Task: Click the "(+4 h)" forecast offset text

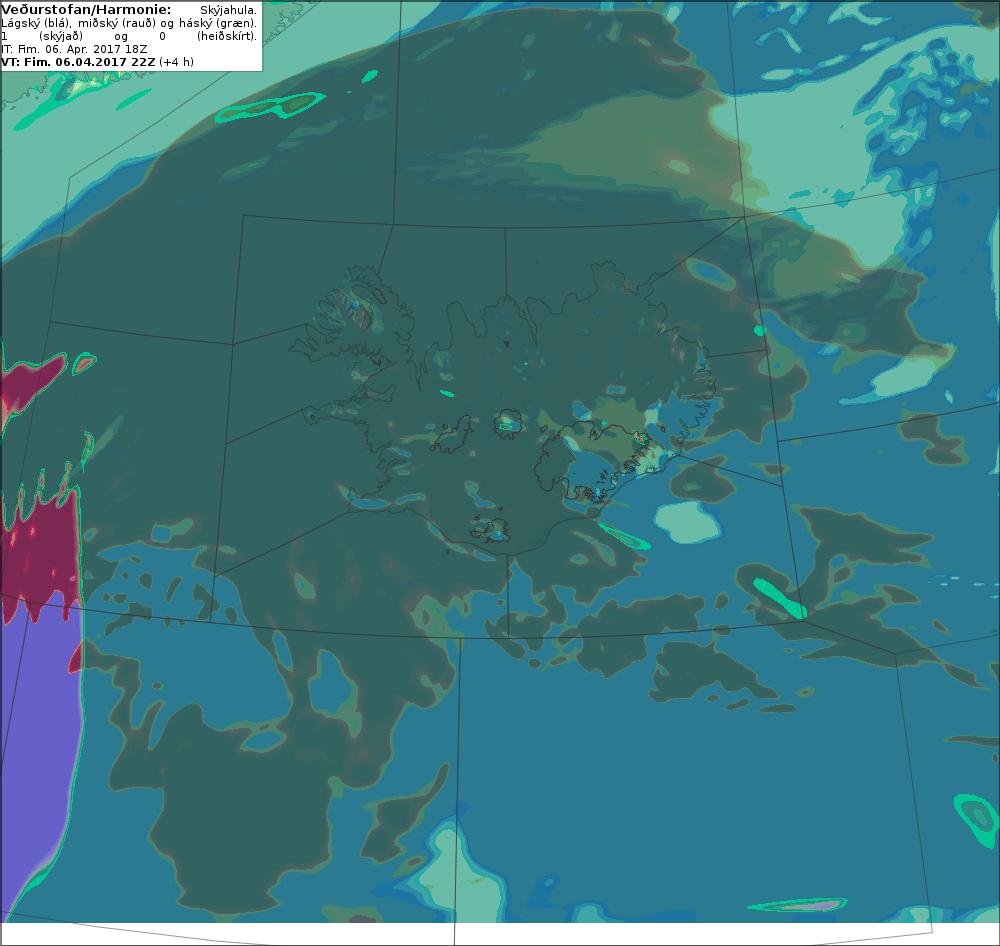Action: click(176, 62)
